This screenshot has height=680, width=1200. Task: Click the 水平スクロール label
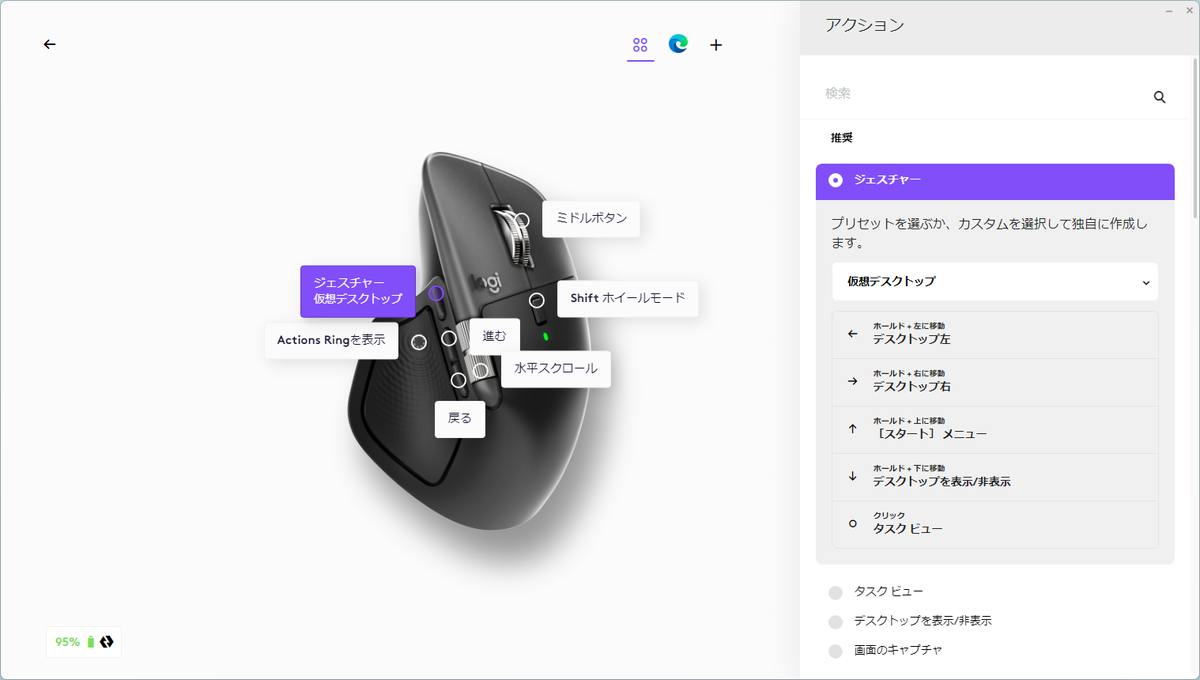pos(556,368)
